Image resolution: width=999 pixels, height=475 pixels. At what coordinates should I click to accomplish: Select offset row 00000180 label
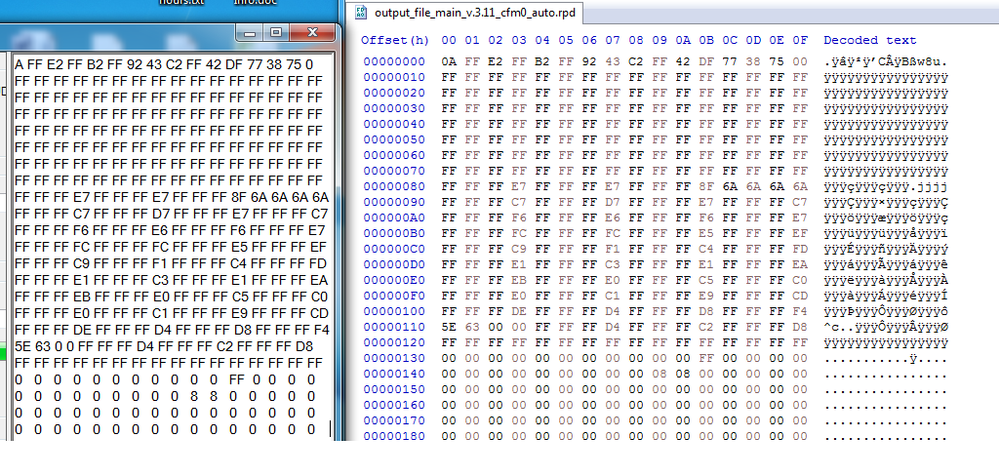pyautogui.click(x=394, y=436)
